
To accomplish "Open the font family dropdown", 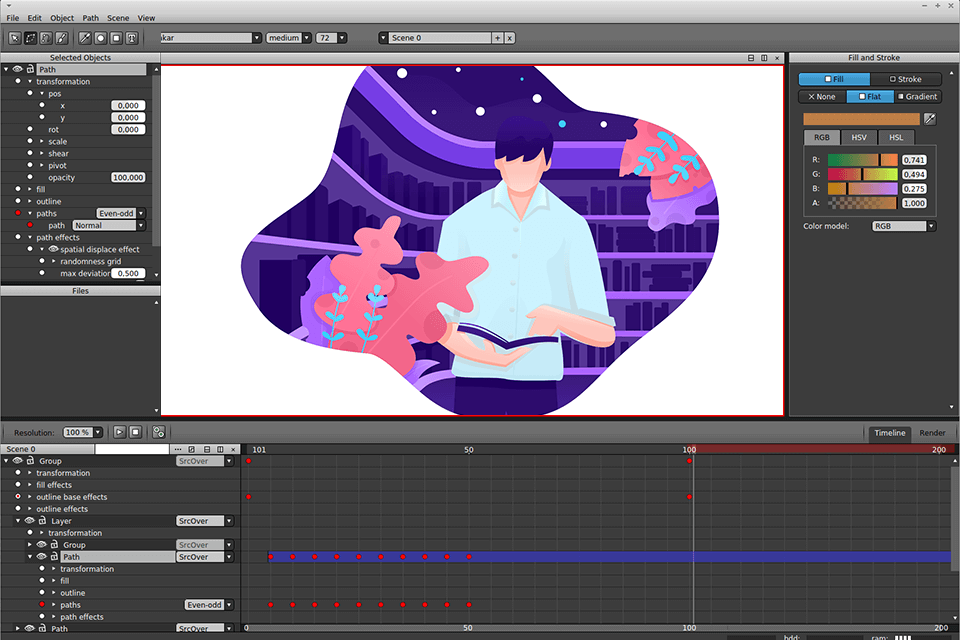I will [257, 38].
